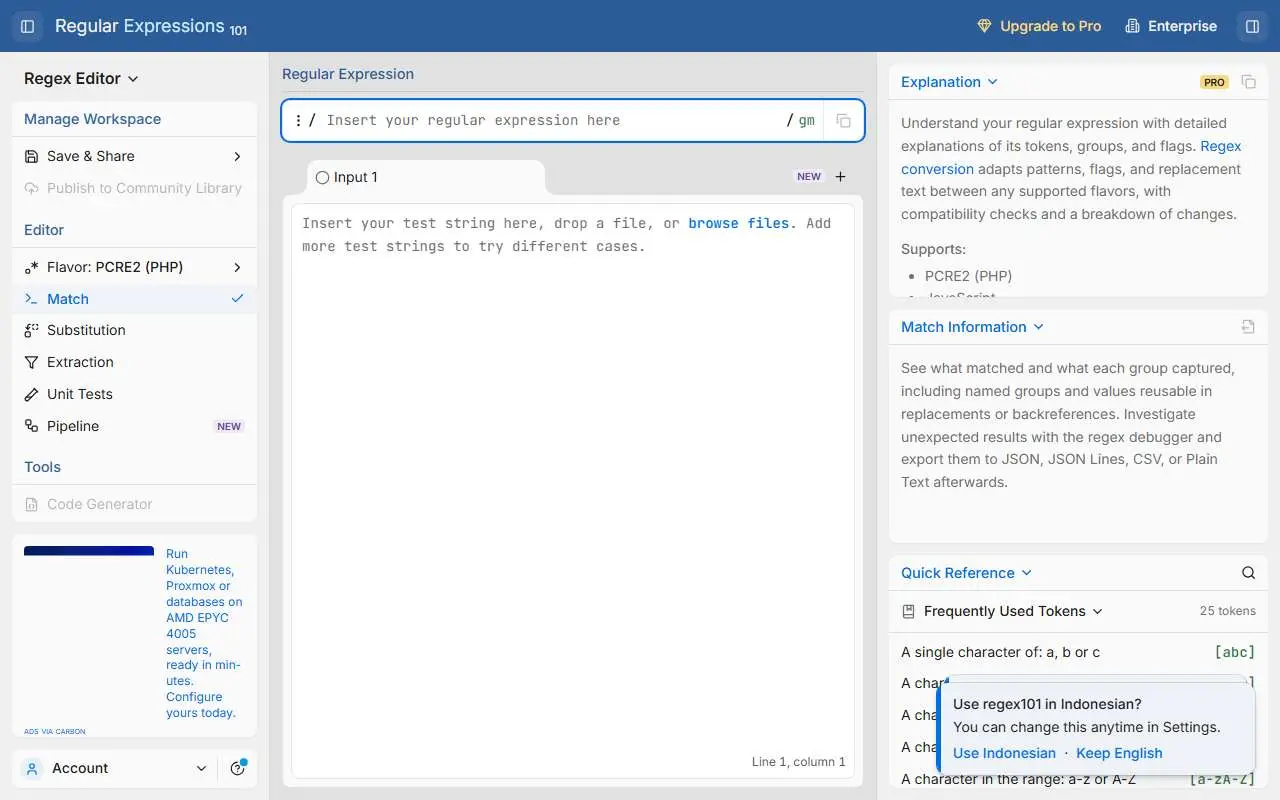Click the Enterprise building icon

[1132, 26]
